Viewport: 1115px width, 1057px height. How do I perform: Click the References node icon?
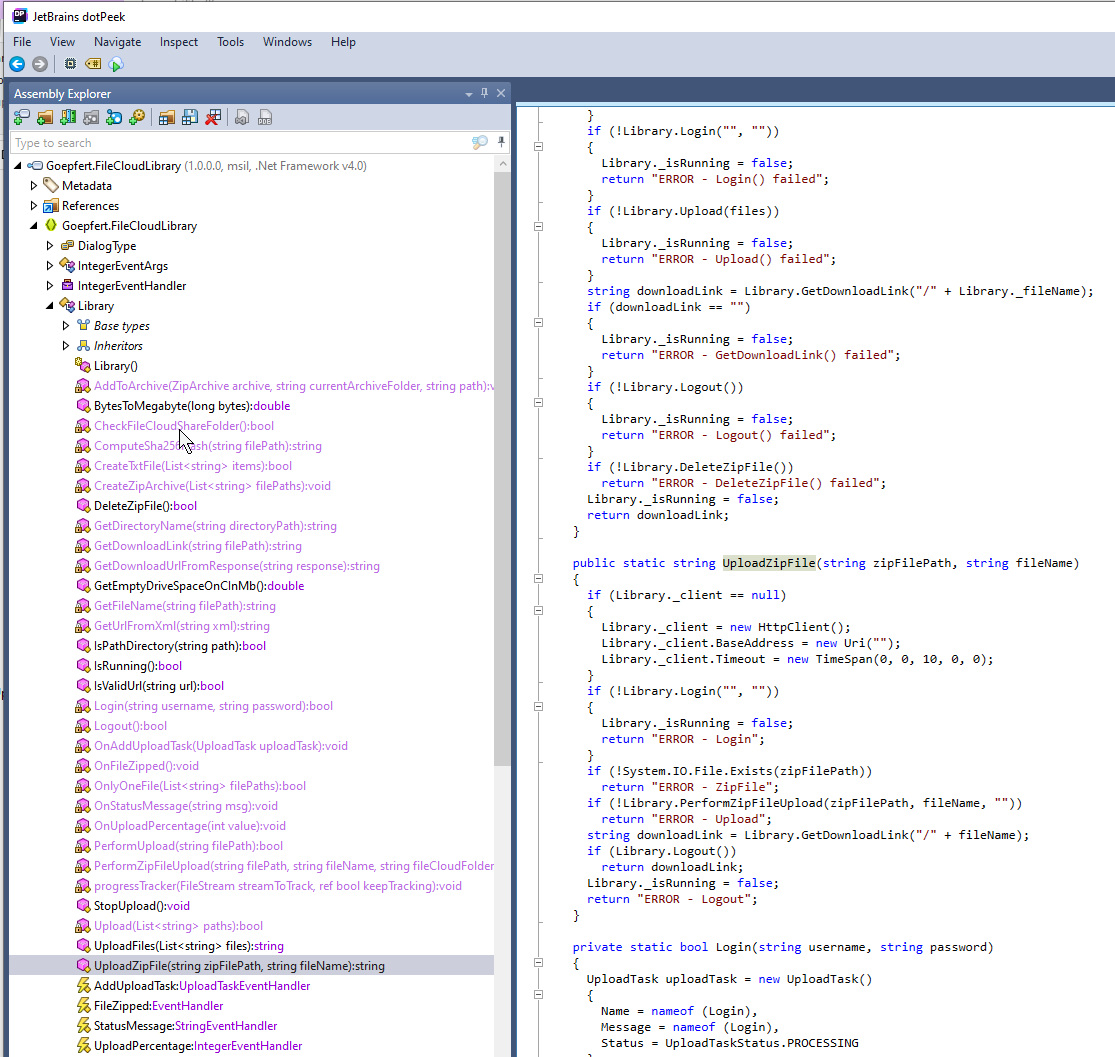click(50, 206)
